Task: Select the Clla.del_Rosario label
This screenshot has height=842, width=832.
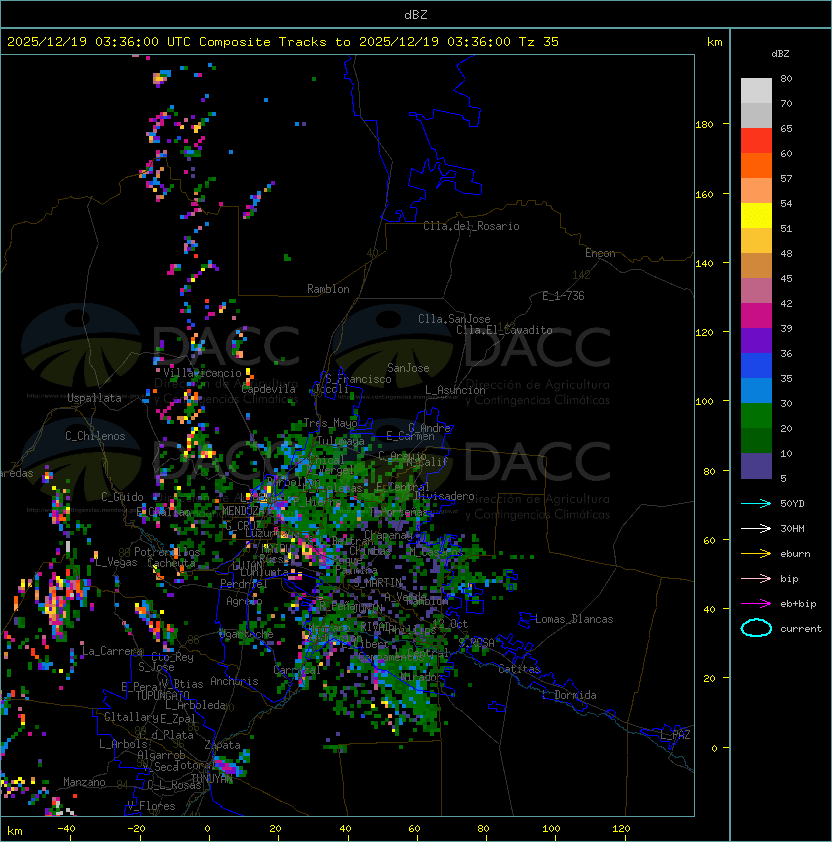Action: click(471, 226)
